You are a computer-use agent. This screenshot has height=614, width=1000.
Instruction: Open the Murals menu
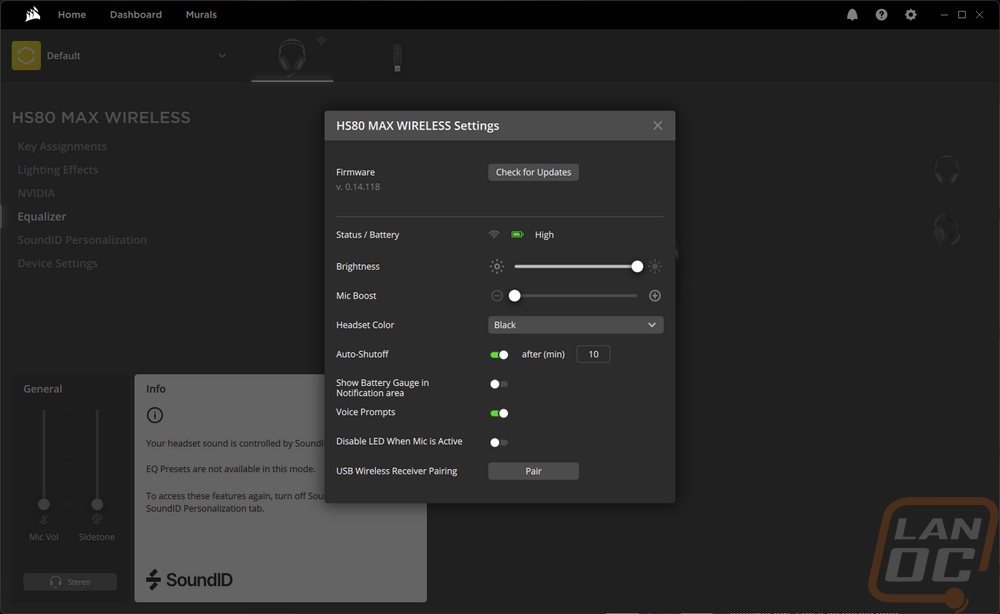pyautogui.click(x=201, y=15)
